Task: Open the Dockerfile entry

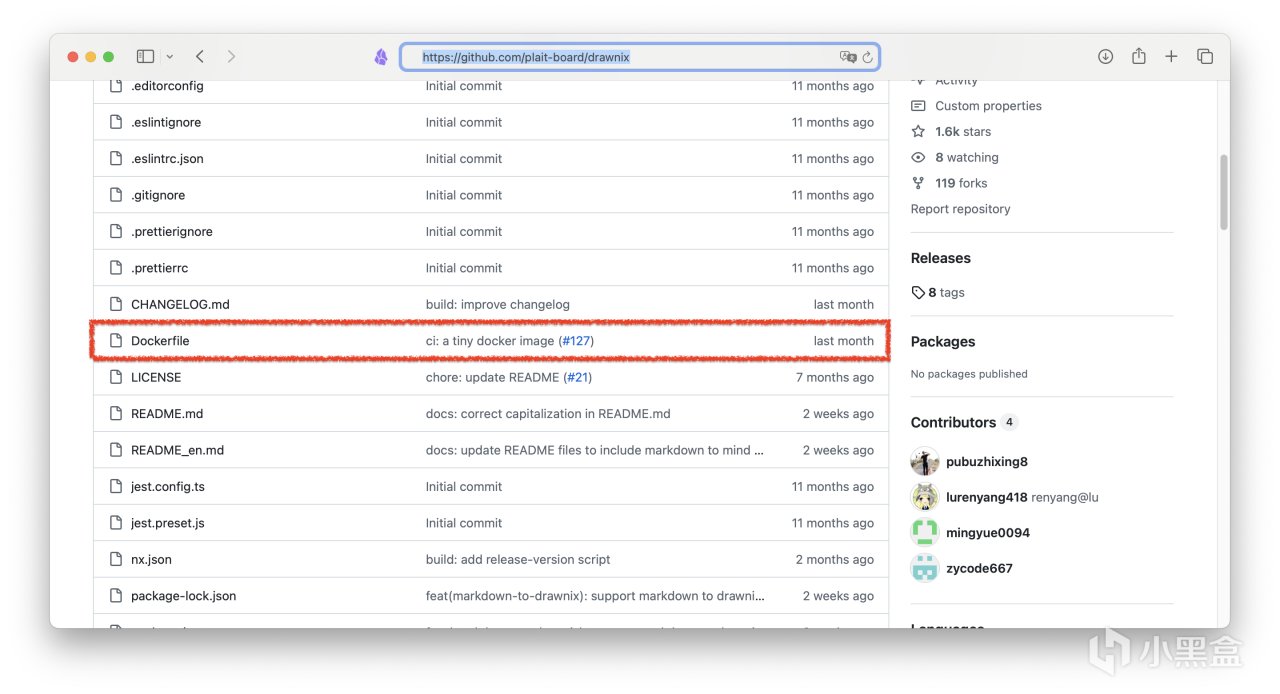Action: coord(160,341)
